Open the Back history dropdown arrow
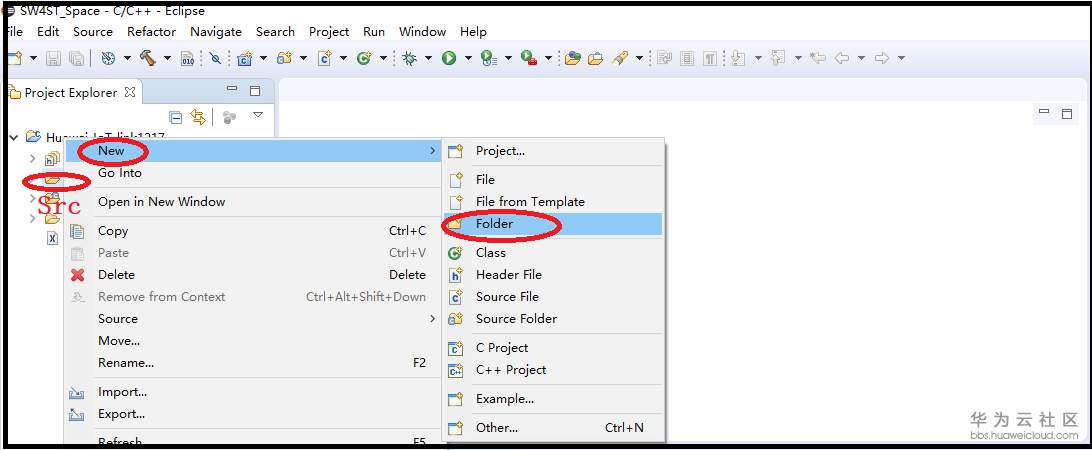The height and width of the screenshot is (450, 1092). [x=861, y=59]
